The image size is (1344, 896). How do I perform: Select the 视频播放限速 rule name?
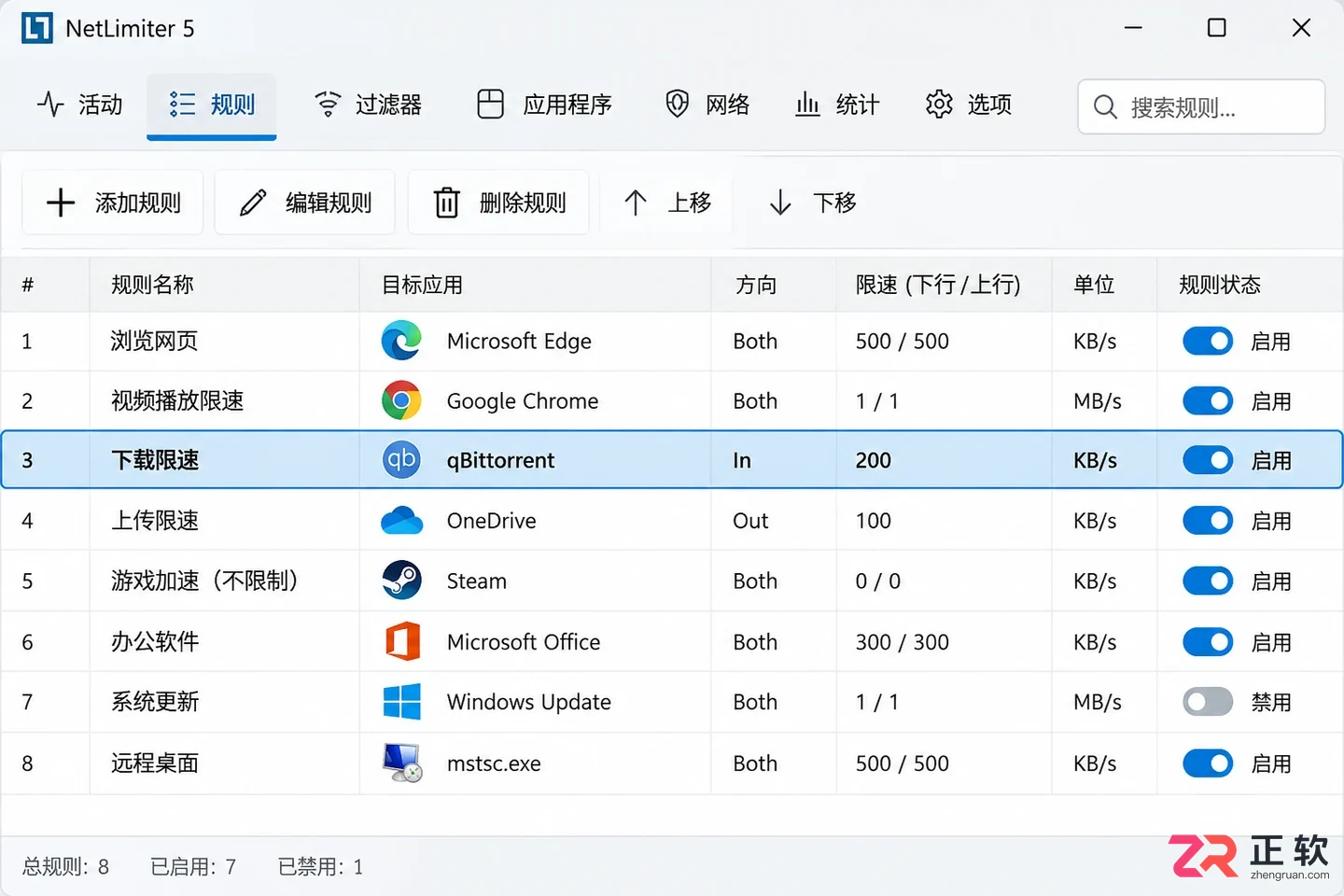(x=177, y=401)
